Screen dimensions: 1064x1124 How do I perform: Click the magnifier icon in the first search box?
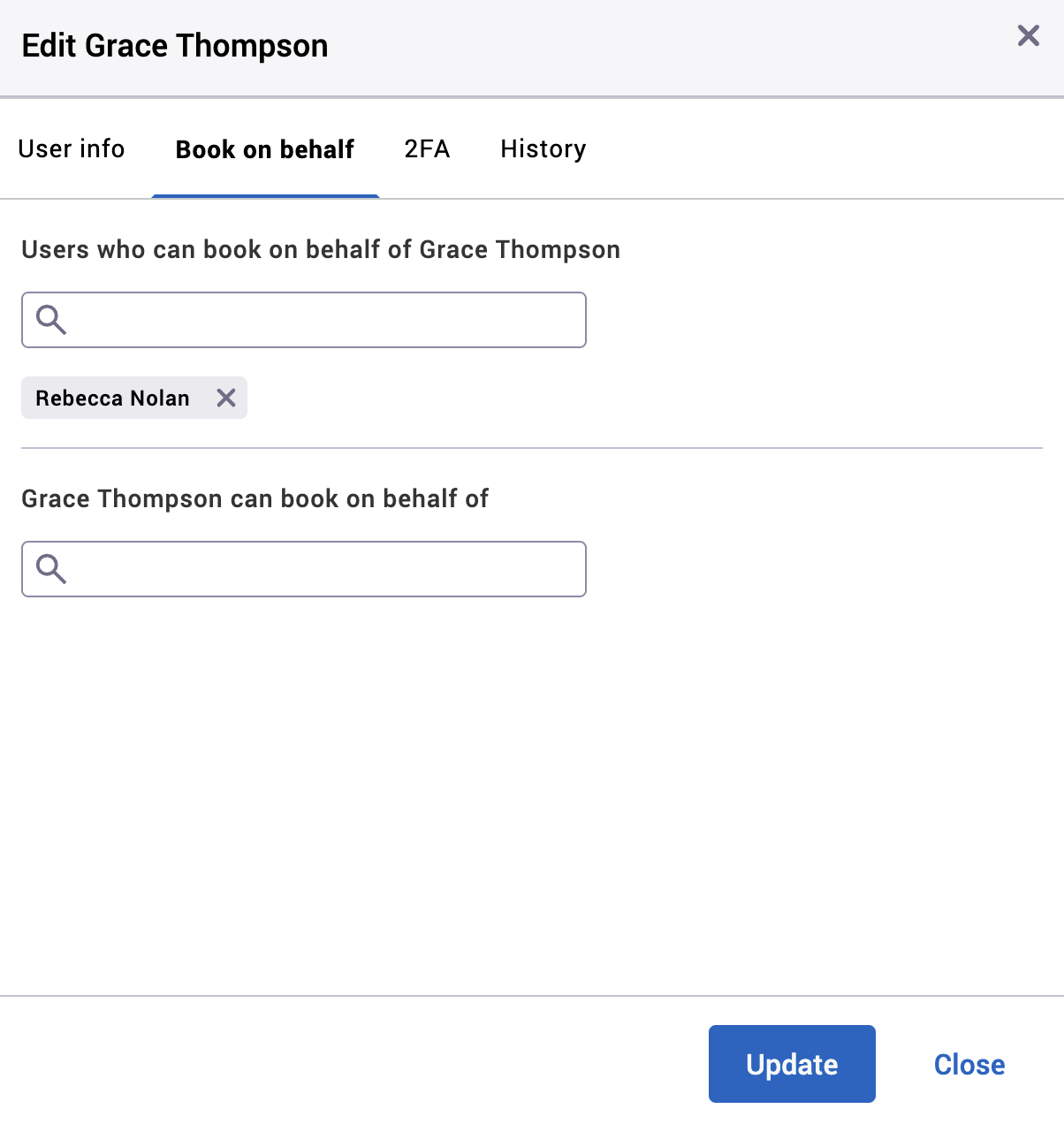(50, 320)
